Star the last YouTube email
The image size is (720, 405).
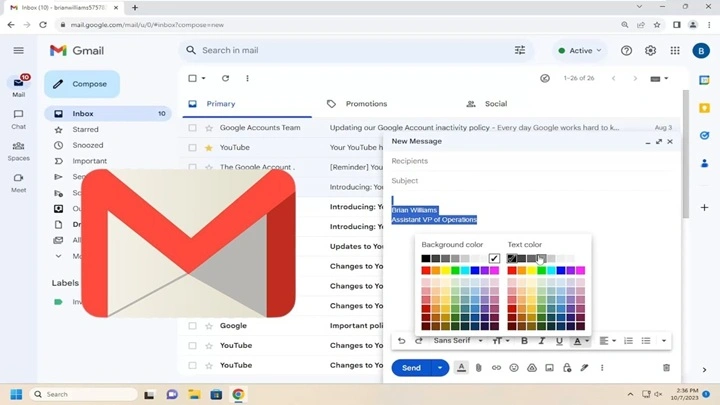209,366
